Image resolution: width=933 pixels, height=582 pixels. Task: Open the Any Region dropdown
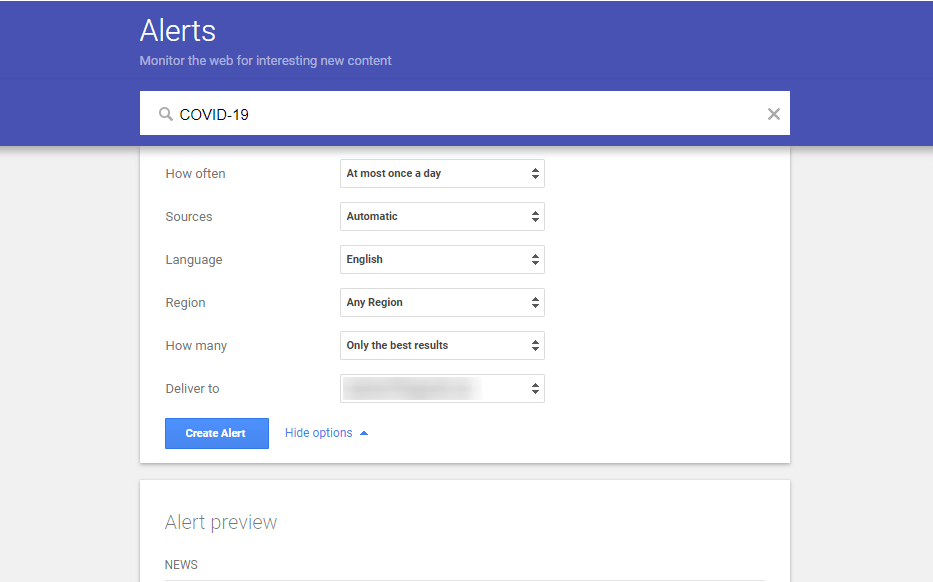pos(442,303)
